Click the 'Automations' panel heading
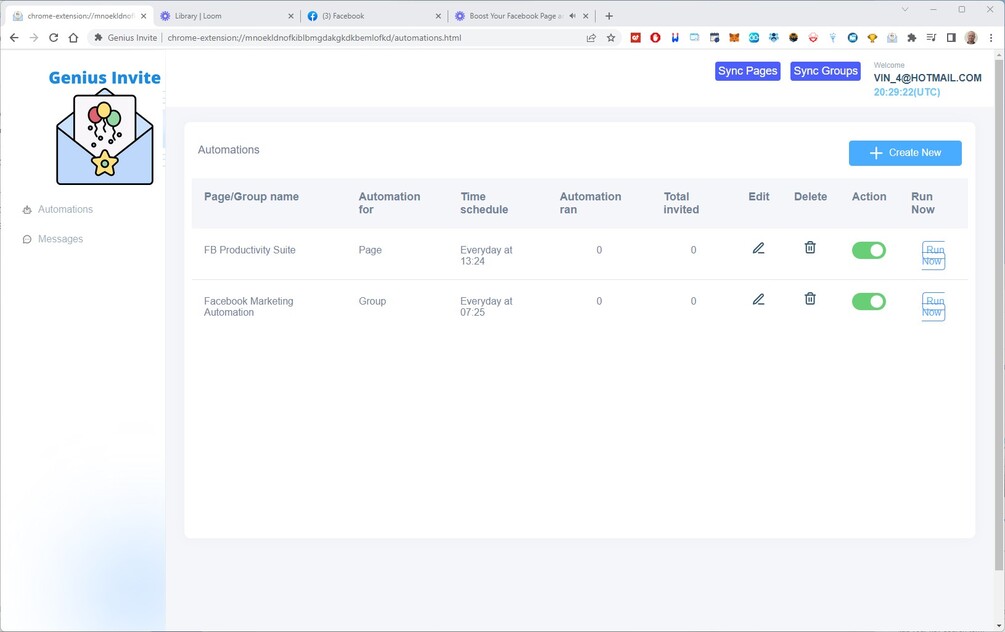The height and width of the screenshot is (632, 1005). pyautogui.click(x=229, y=150)
